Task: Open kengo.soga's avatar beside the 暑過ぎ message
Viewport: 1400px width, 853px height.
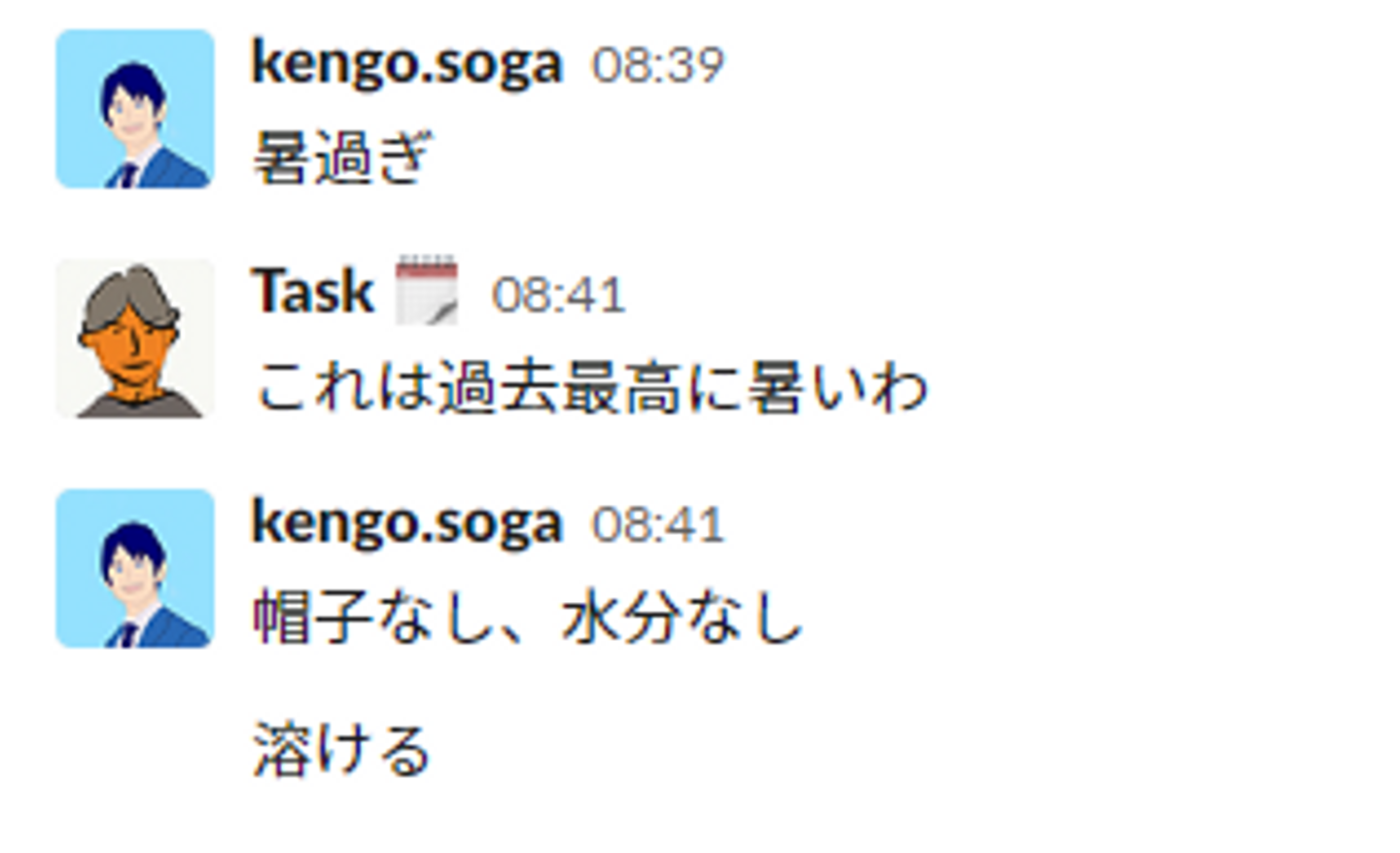Action: click(135, 109)
